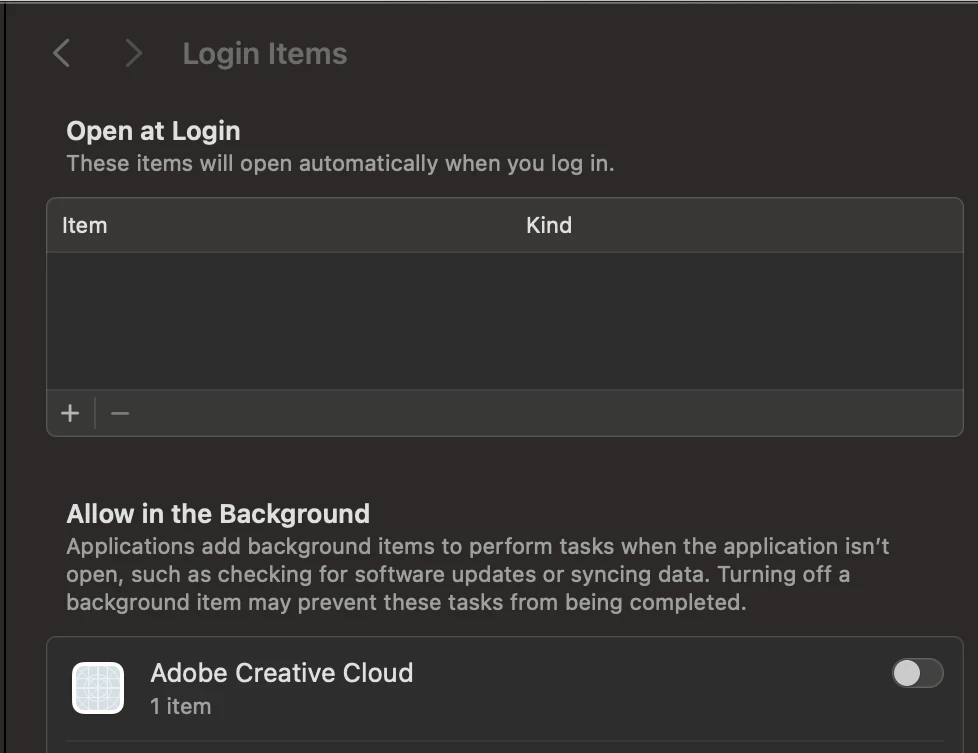
Task: Select the Adobe Creative Cloud name label
Action: (x=281, y=673)
